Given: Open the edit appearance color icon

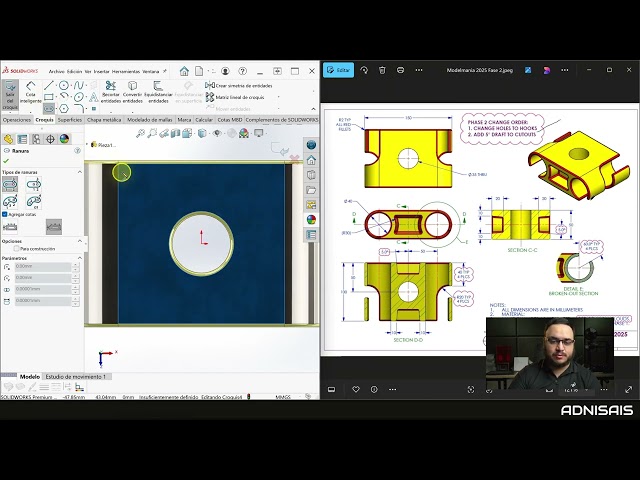Looking at the screenshot, I should tap(244, 133).
